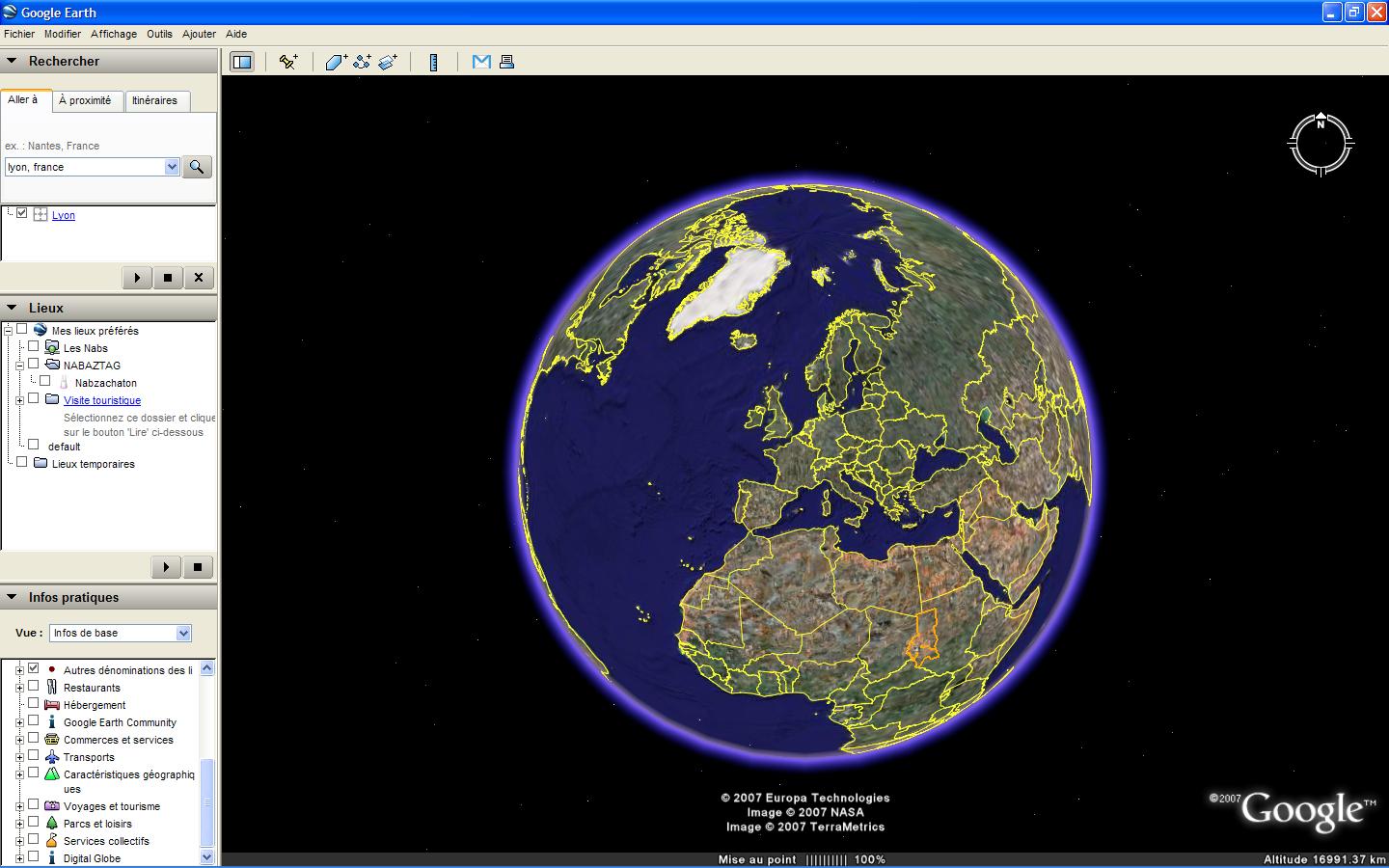
Task: Add a path using the toolbar
Action: click(x=362, y=62)
